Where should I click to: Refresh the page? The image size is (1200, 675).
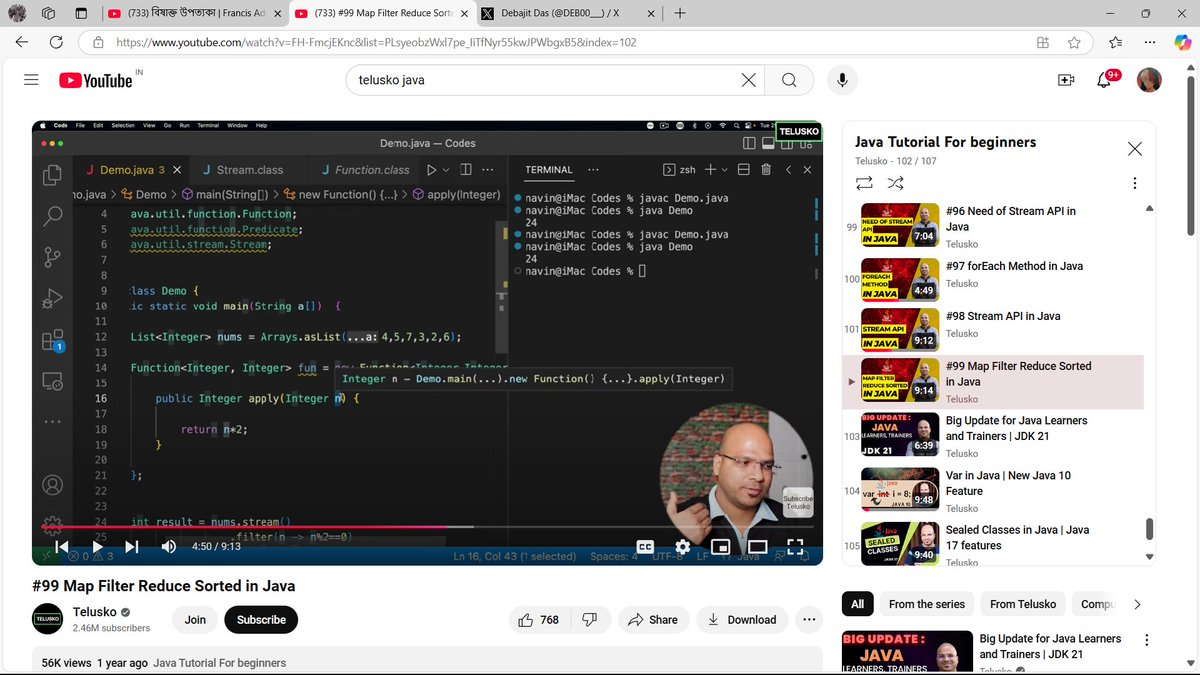[56, 43]
